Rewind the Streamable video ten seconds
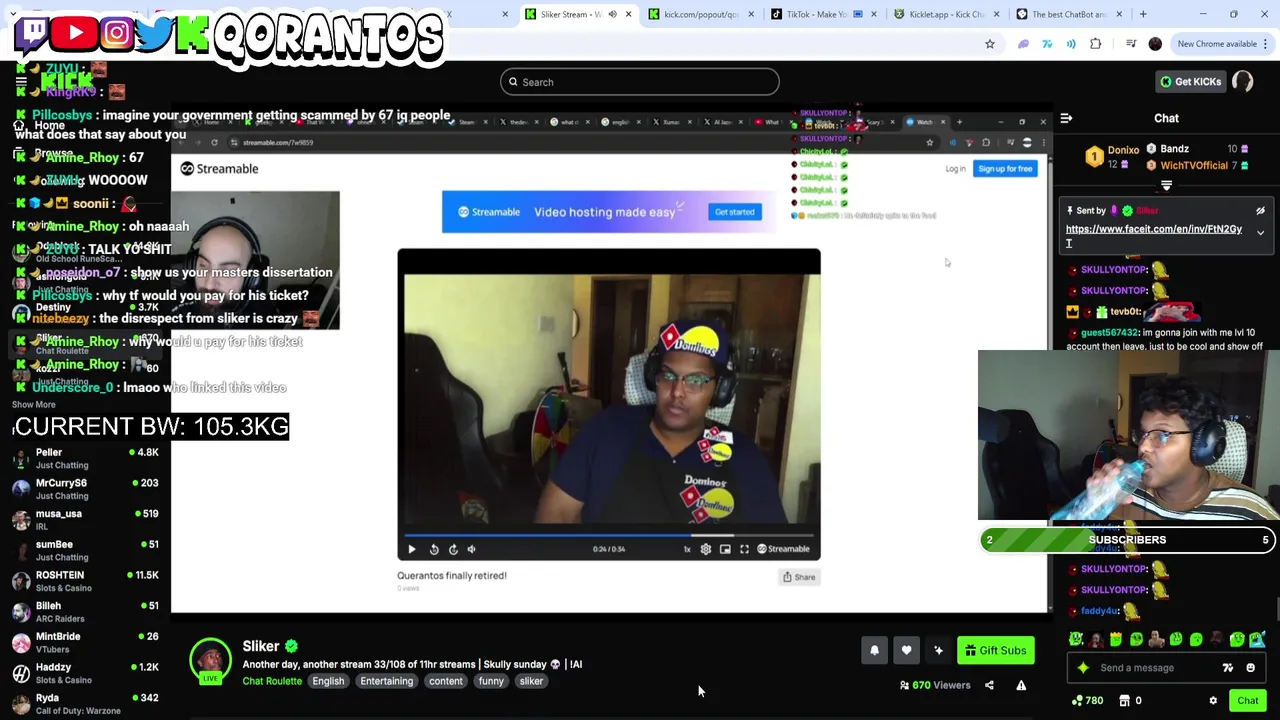 click(x=434, y=549)
